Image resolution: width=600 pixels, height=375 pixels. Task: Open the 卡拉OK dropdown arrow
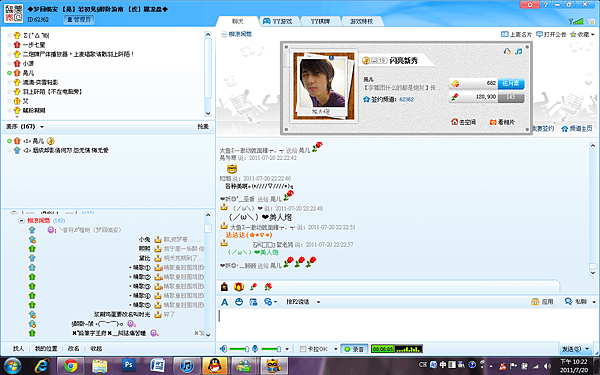point(335,349)
